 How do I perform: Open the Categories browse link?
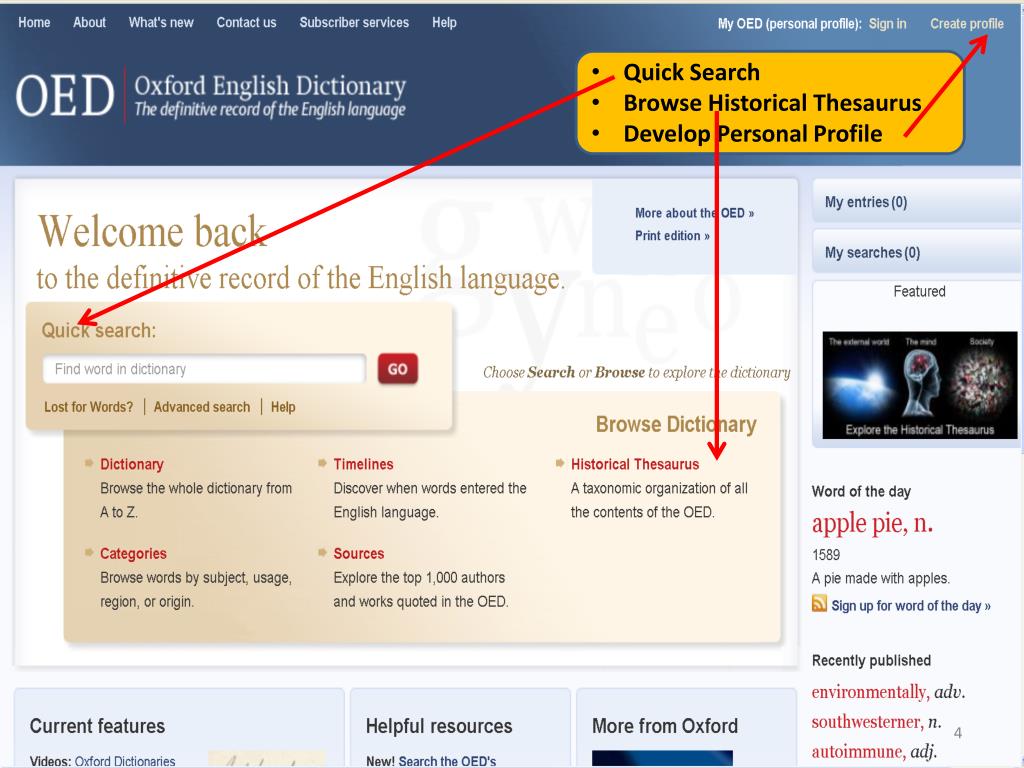[133, 554]
